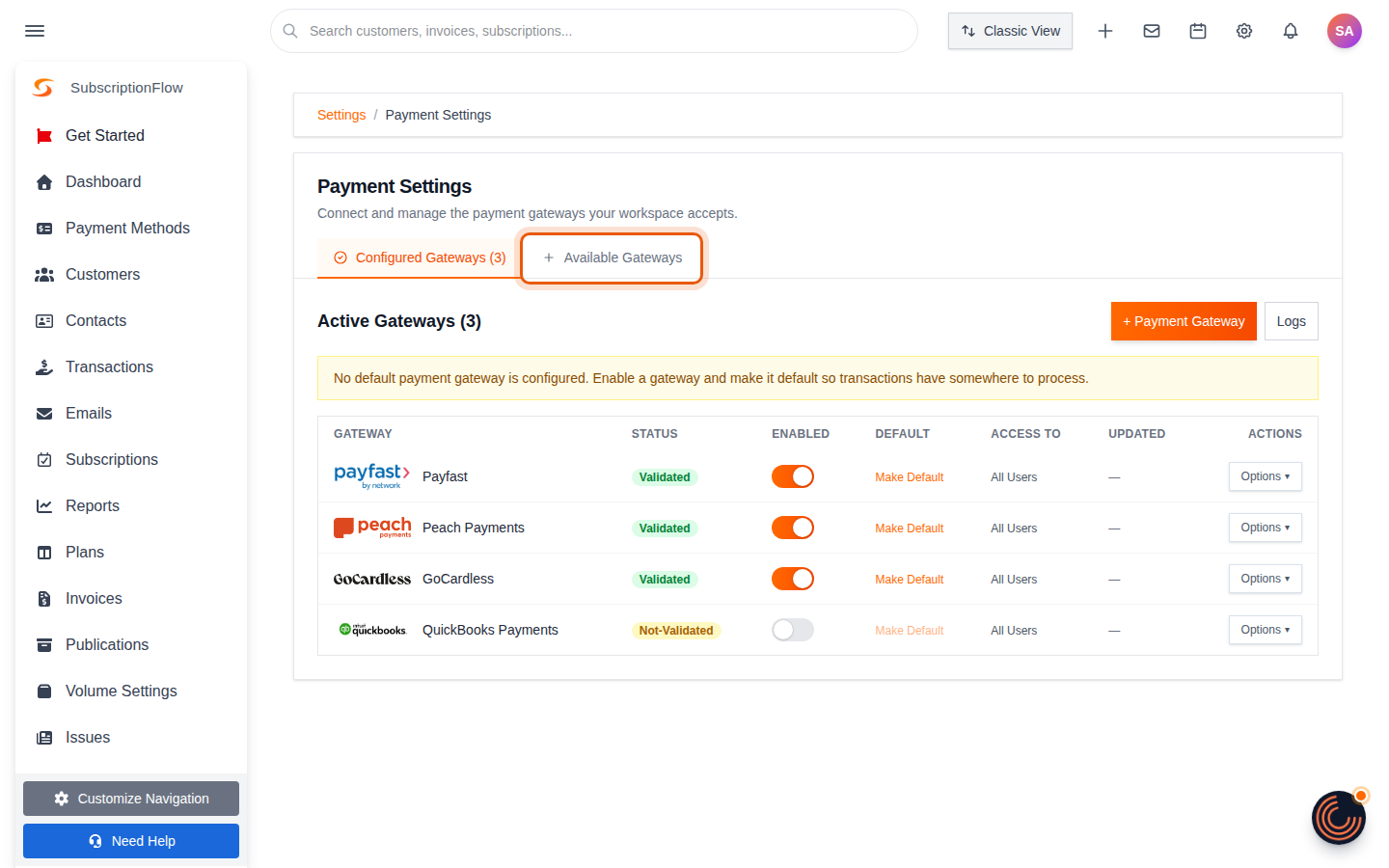Click the plus quick-add icon in header
The width and height of the screenshot is (1389, 868).
1105,31
